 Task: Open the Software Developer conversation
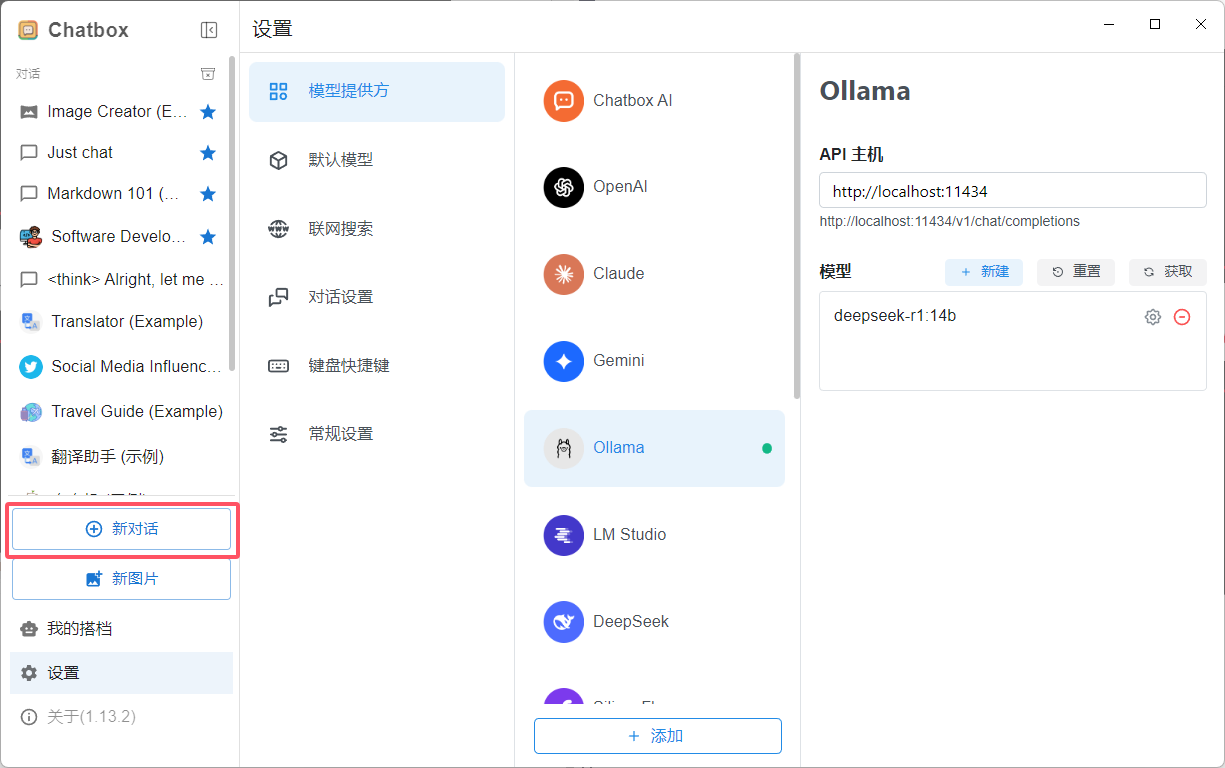coord(118,237)
